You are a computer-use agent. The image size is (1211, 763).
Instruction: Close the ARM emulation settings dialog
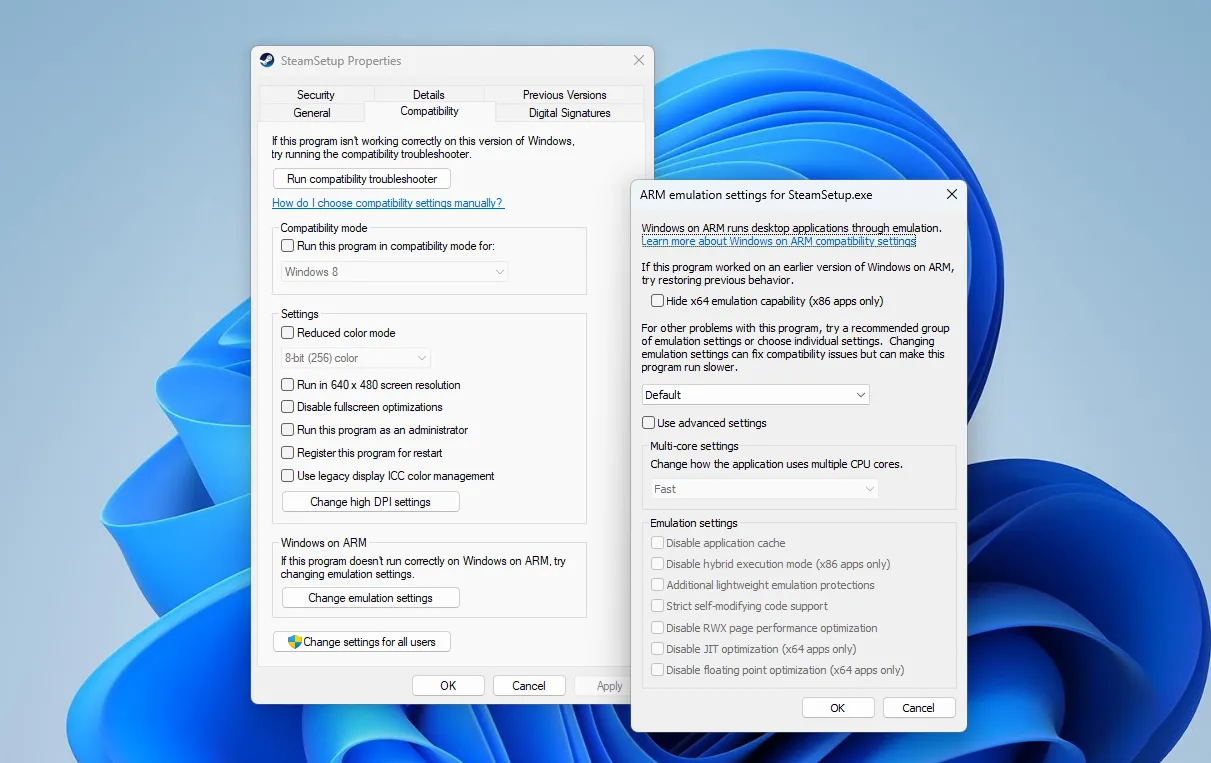(951, 195)
